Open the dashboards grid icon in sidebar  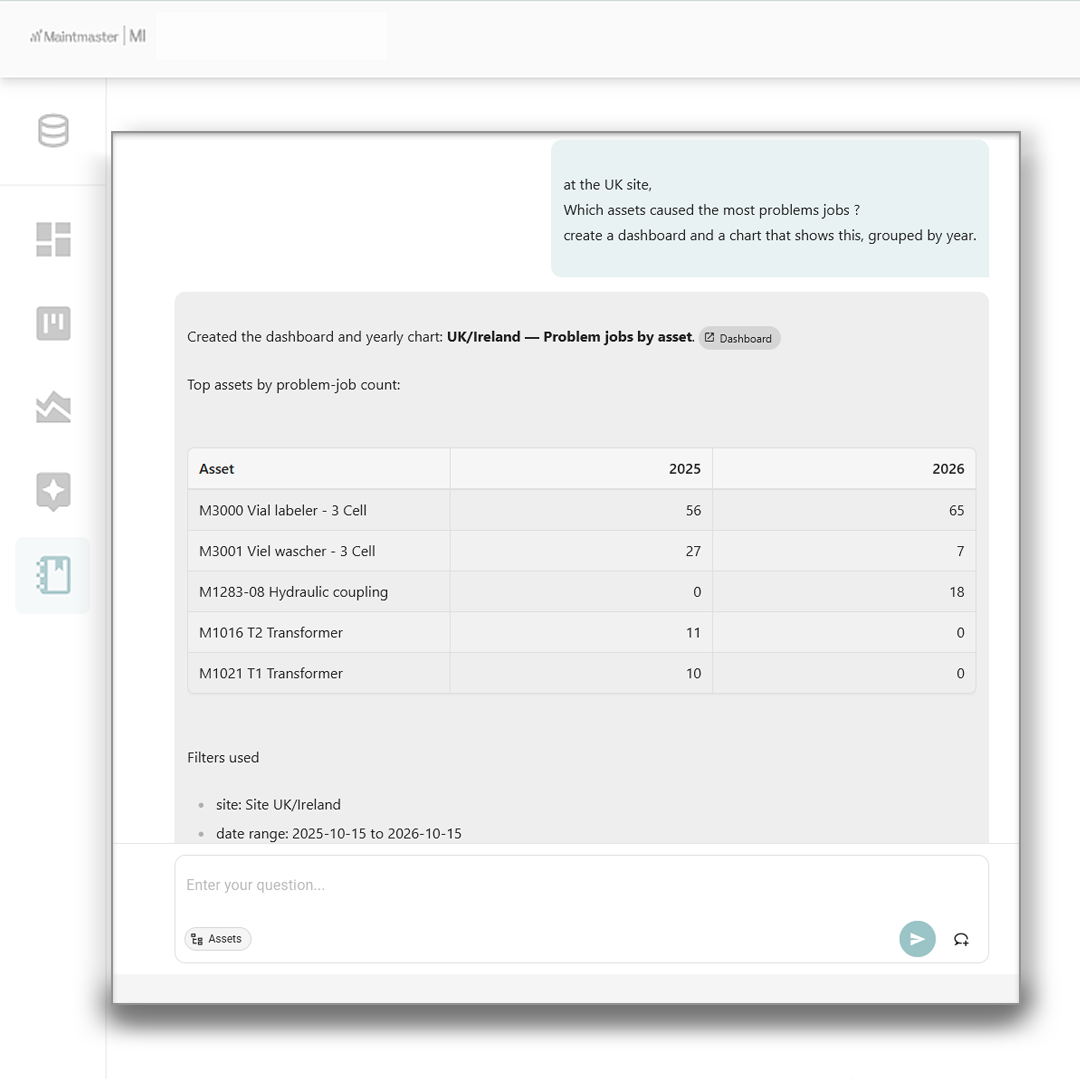pyautogui.click(x=53, y=240)
